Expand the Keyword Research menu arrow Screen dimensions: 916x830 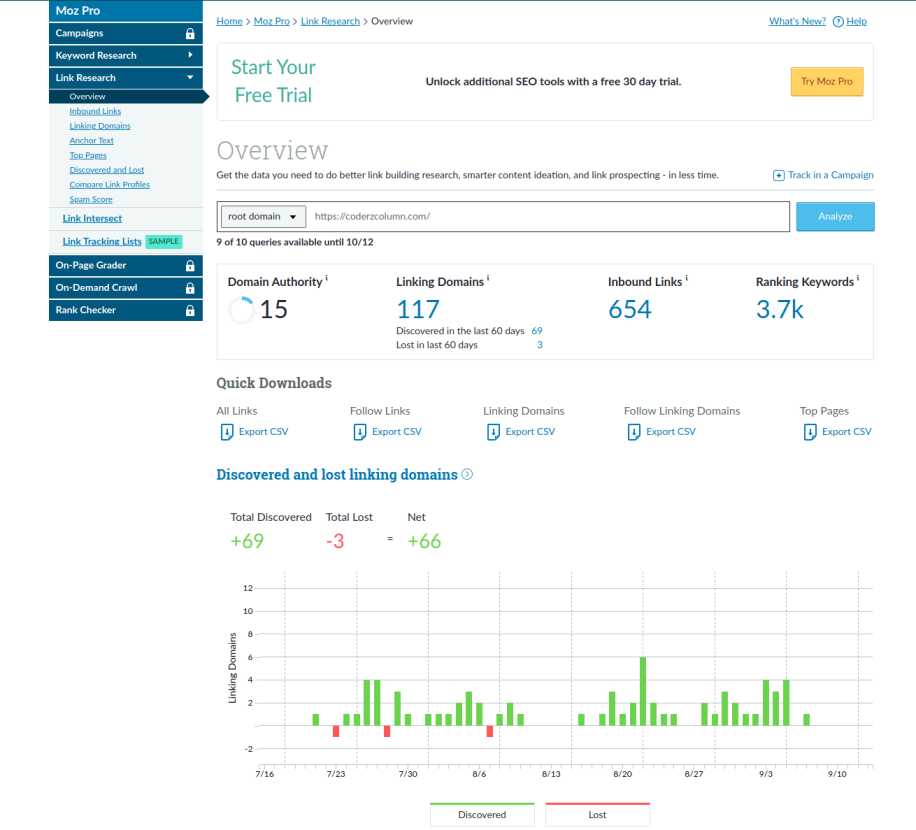click(x=190, y=55)
